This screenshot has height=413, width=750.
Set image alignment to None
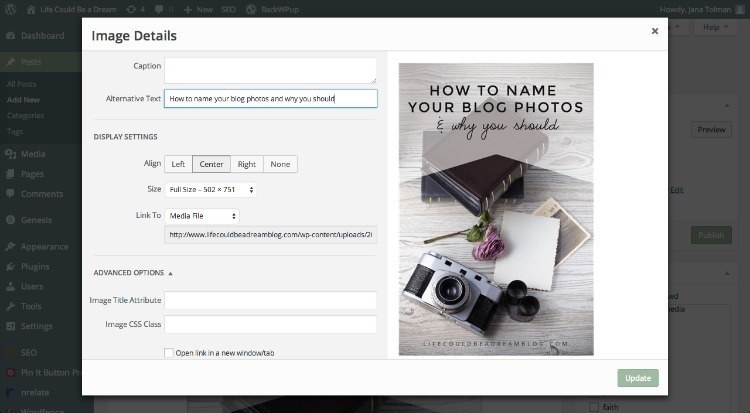coord(280,164)
